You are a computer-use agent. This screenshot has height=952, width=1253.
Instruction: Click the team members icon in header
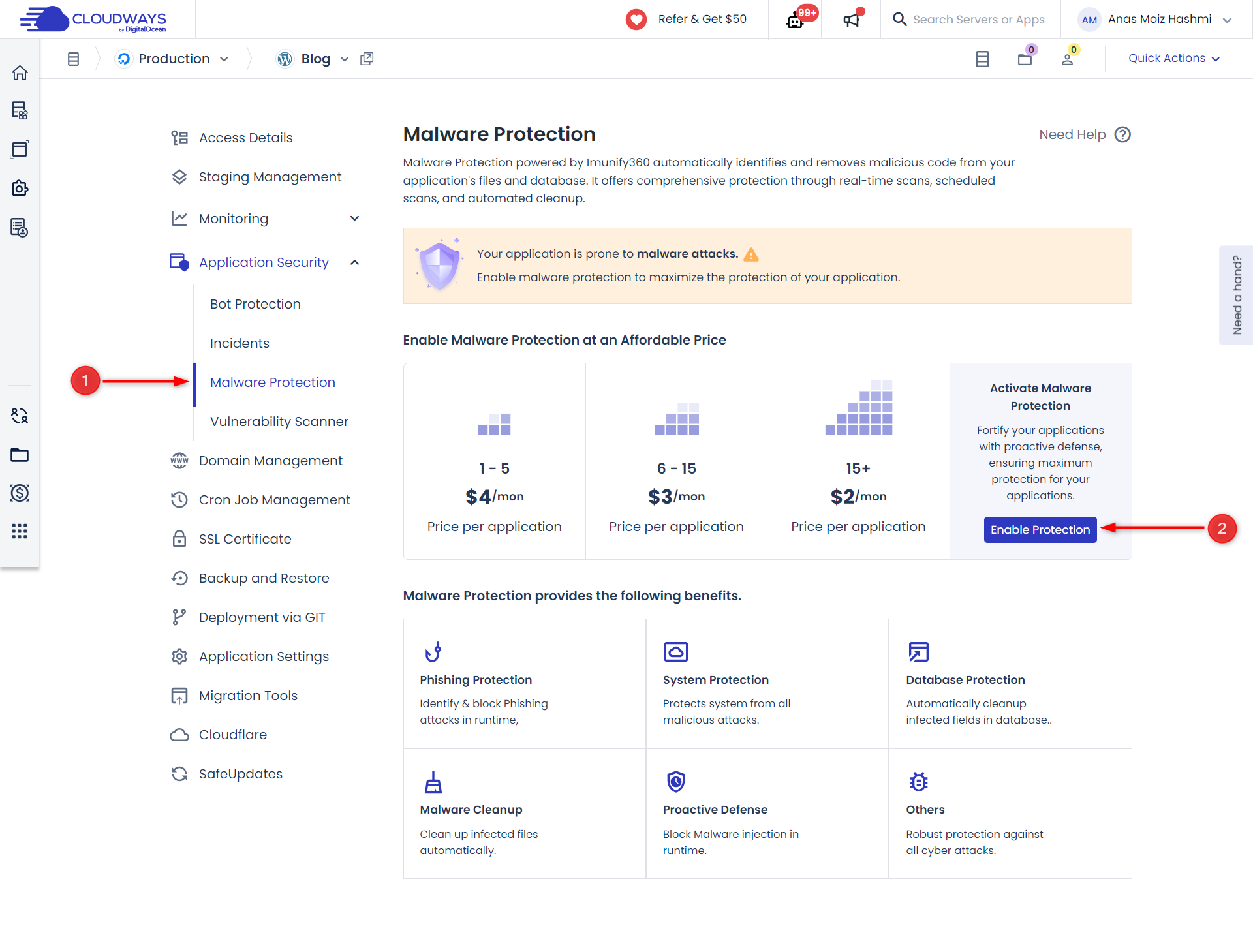coord(1068,59)
